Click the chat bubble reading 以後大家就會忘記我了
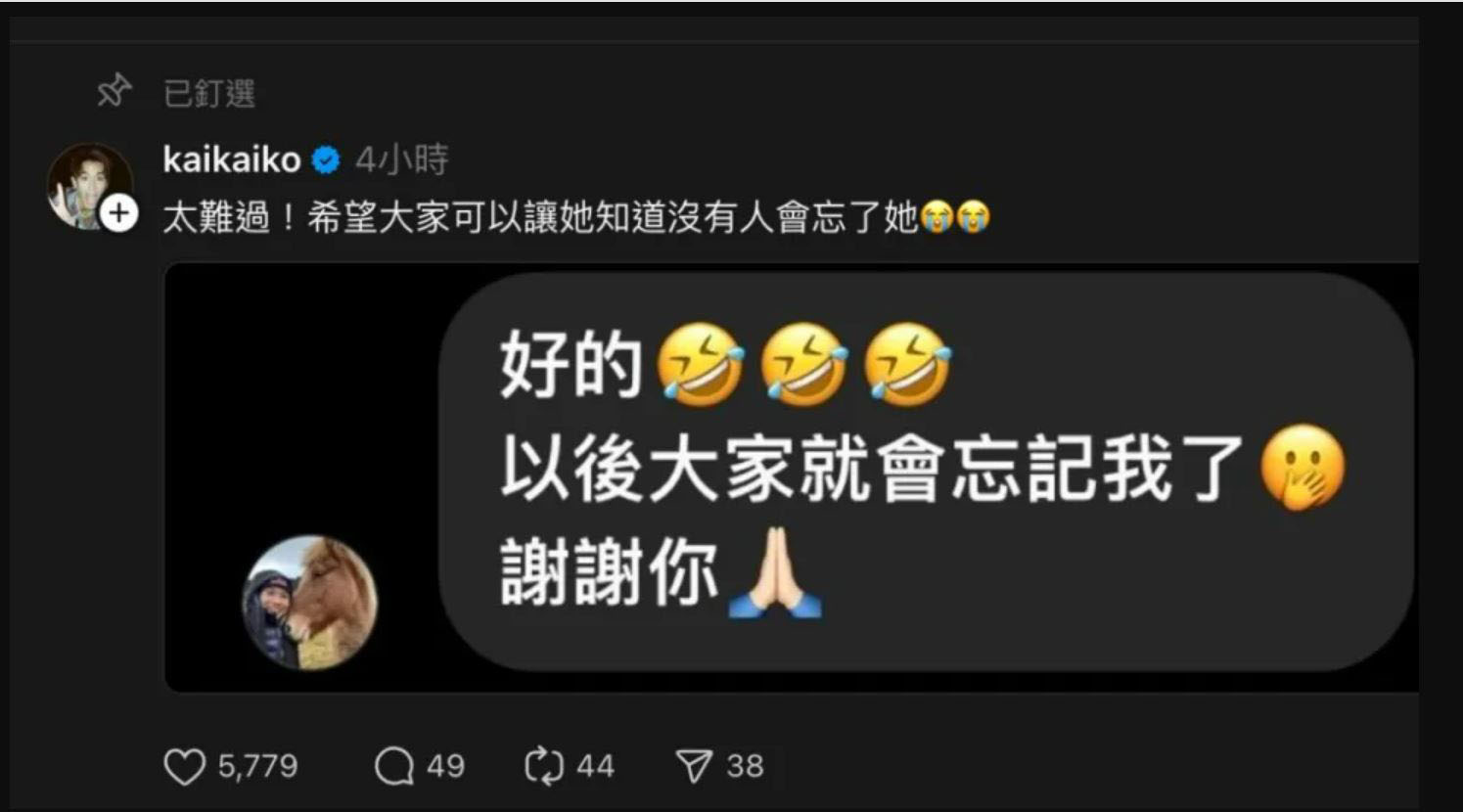 pos(927,472)
